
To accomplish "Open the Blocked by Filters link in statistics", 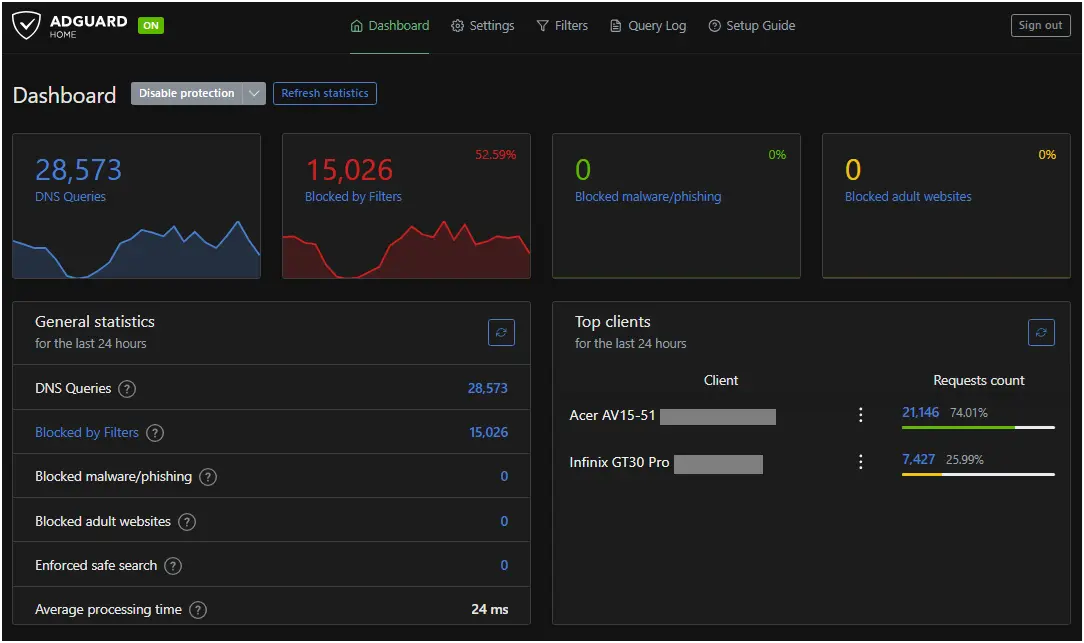I will click(x=86, y=433).
